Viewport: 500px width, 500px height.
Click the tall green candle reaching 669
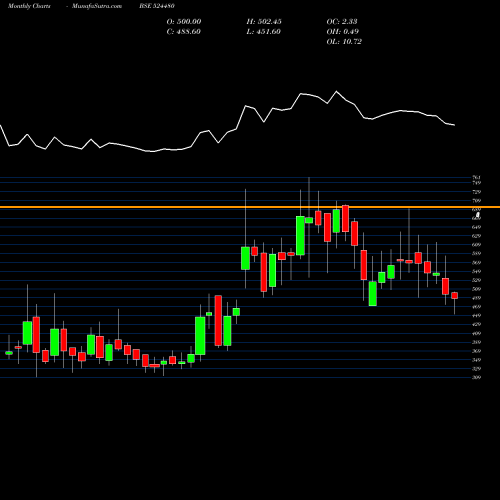300,236
